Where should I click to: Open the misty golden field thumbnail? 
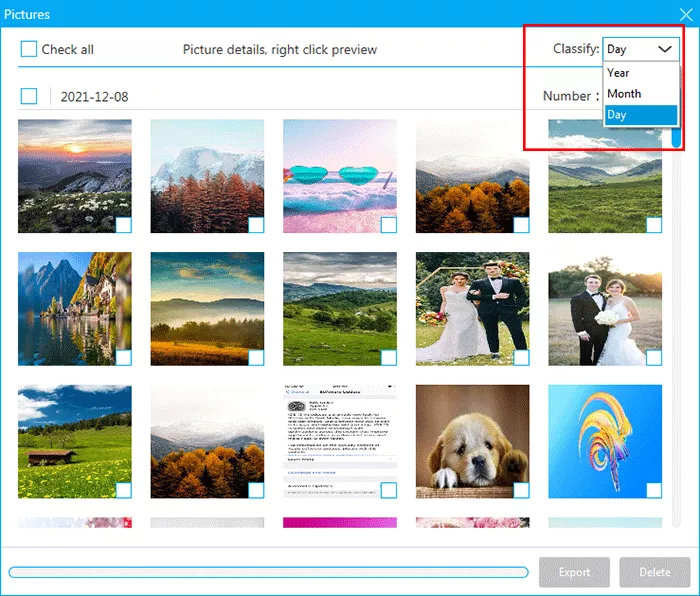207,308
